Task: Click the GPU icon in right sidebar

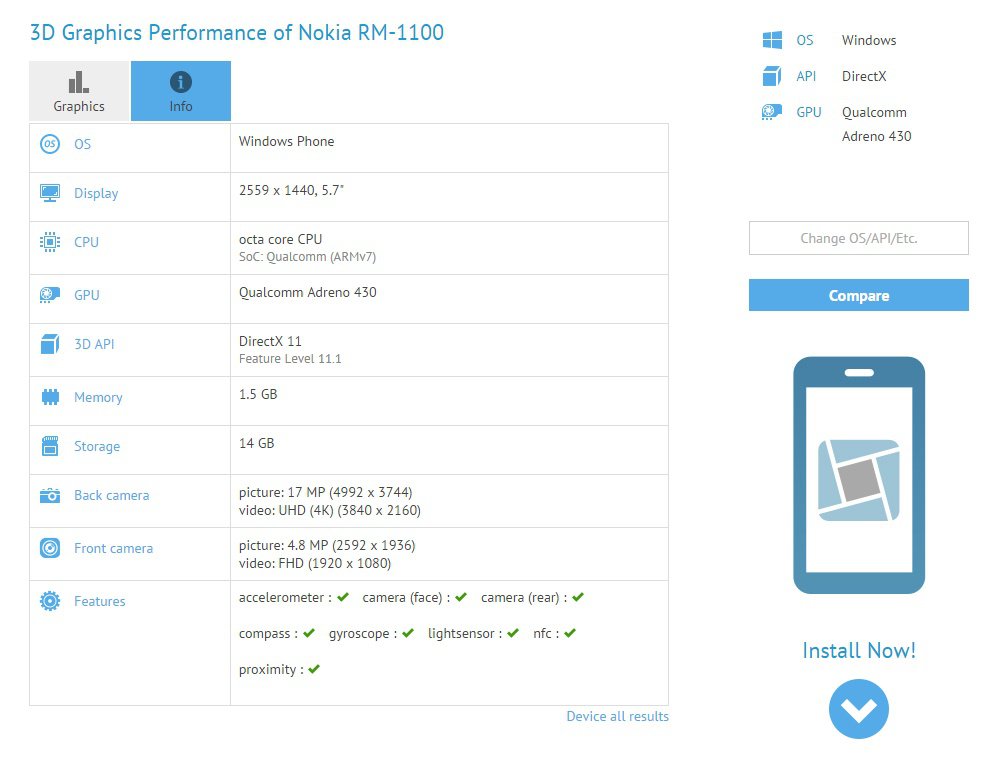Action: [772, 112]
